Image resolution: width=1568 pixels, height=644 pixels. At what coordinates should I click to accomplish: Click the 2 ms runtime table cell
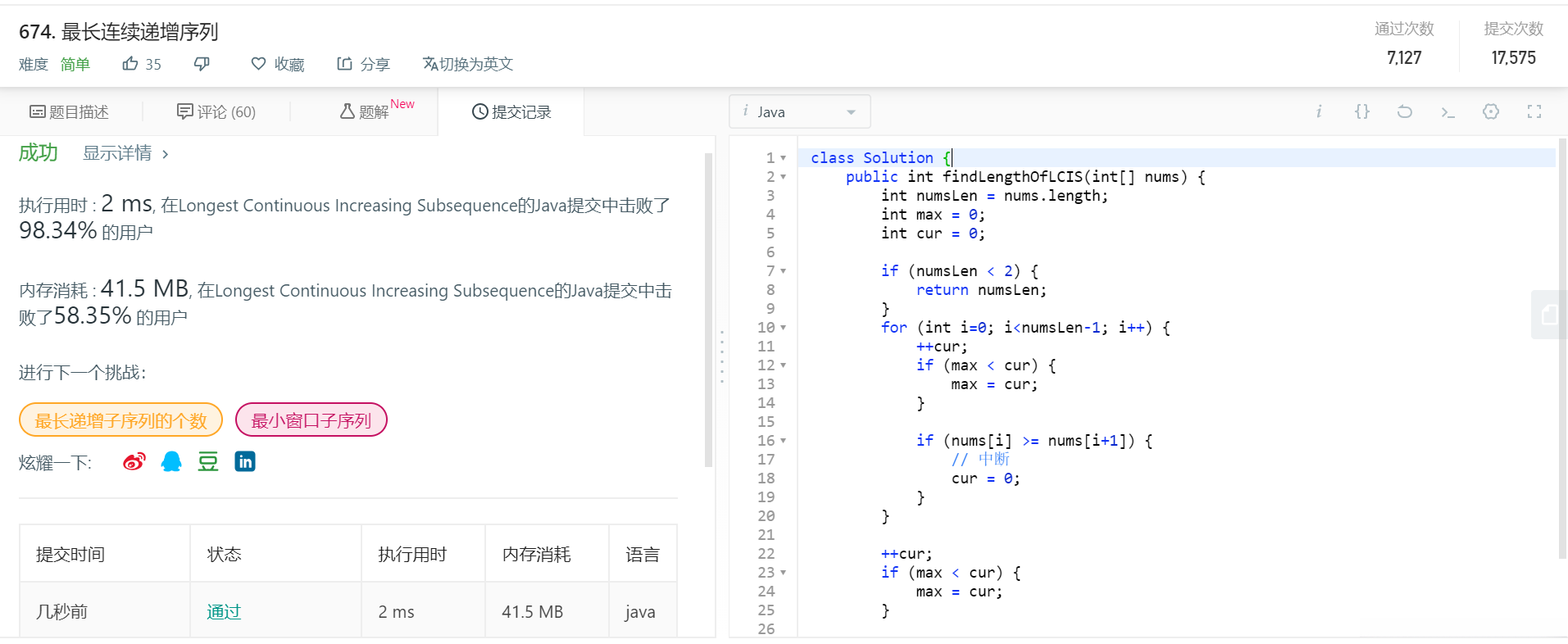point(396,612)
